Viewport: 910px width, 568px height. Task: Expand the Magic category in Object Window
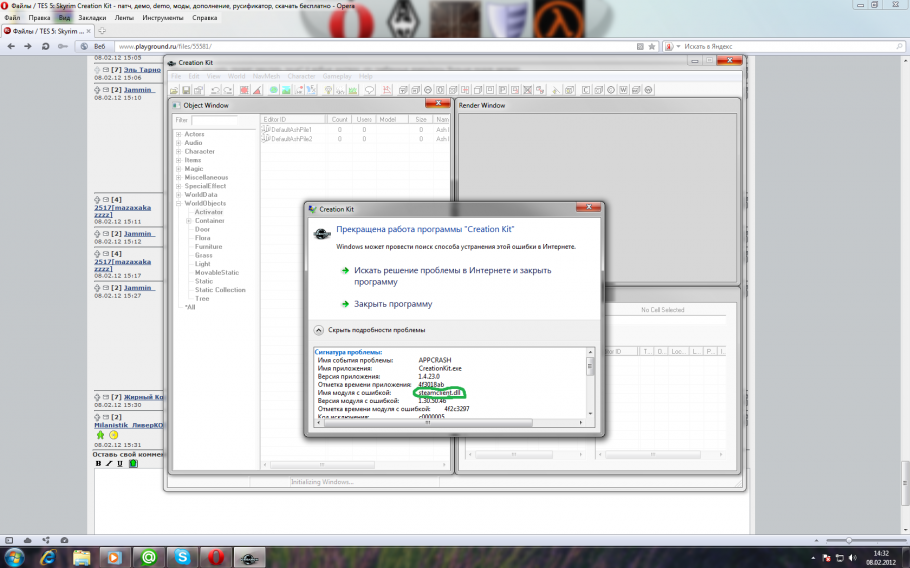179,169
